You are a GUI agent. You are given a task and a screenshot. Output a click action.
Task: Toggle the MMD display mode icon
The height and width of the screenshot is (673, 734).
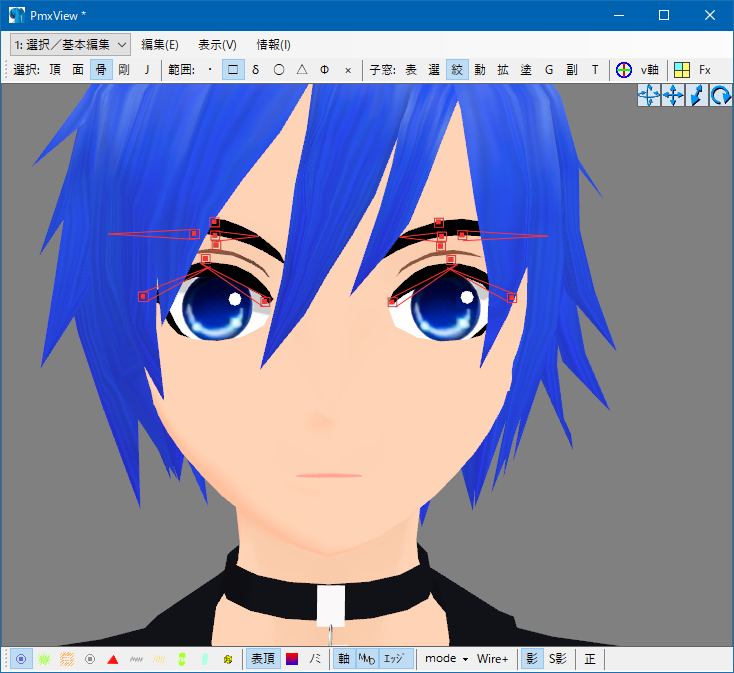coord(367,659)
